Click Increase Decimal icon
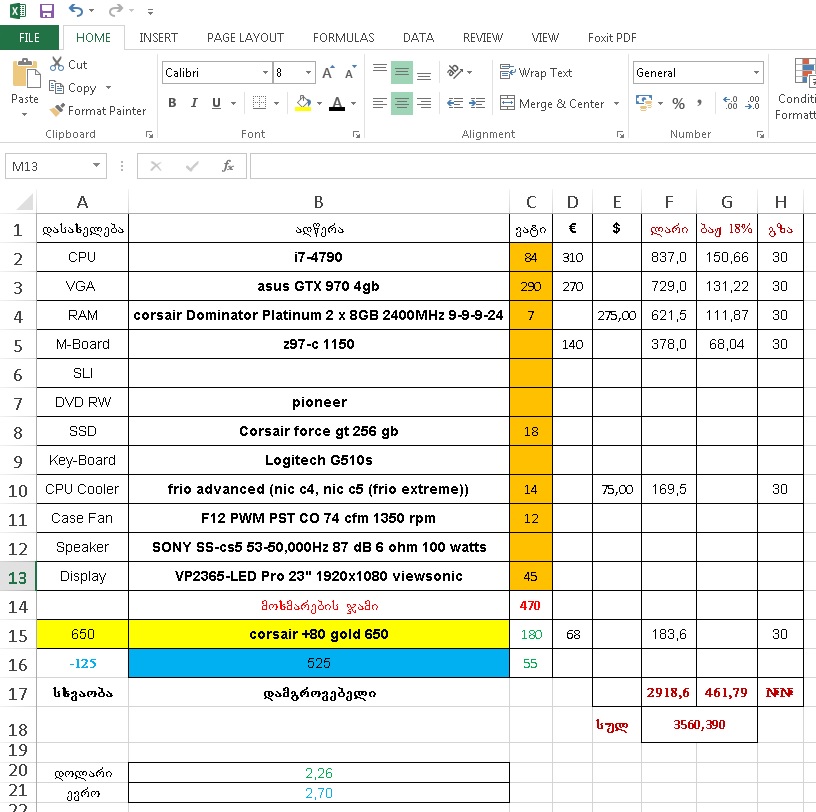This screenshot has height=812, width=816. [730, 103]
